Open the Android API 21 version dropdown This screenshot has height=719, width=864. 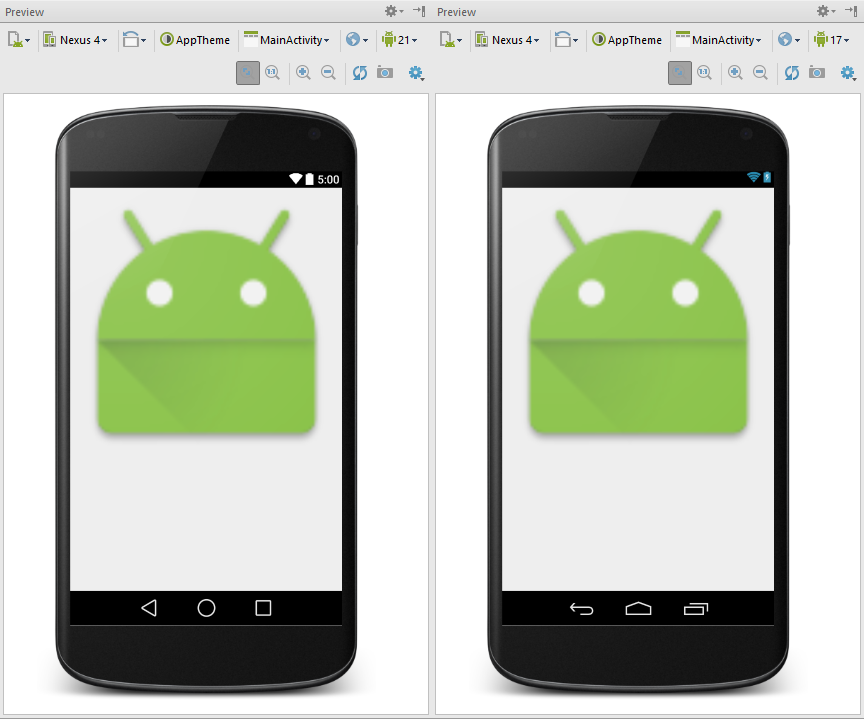click(399, 40)
